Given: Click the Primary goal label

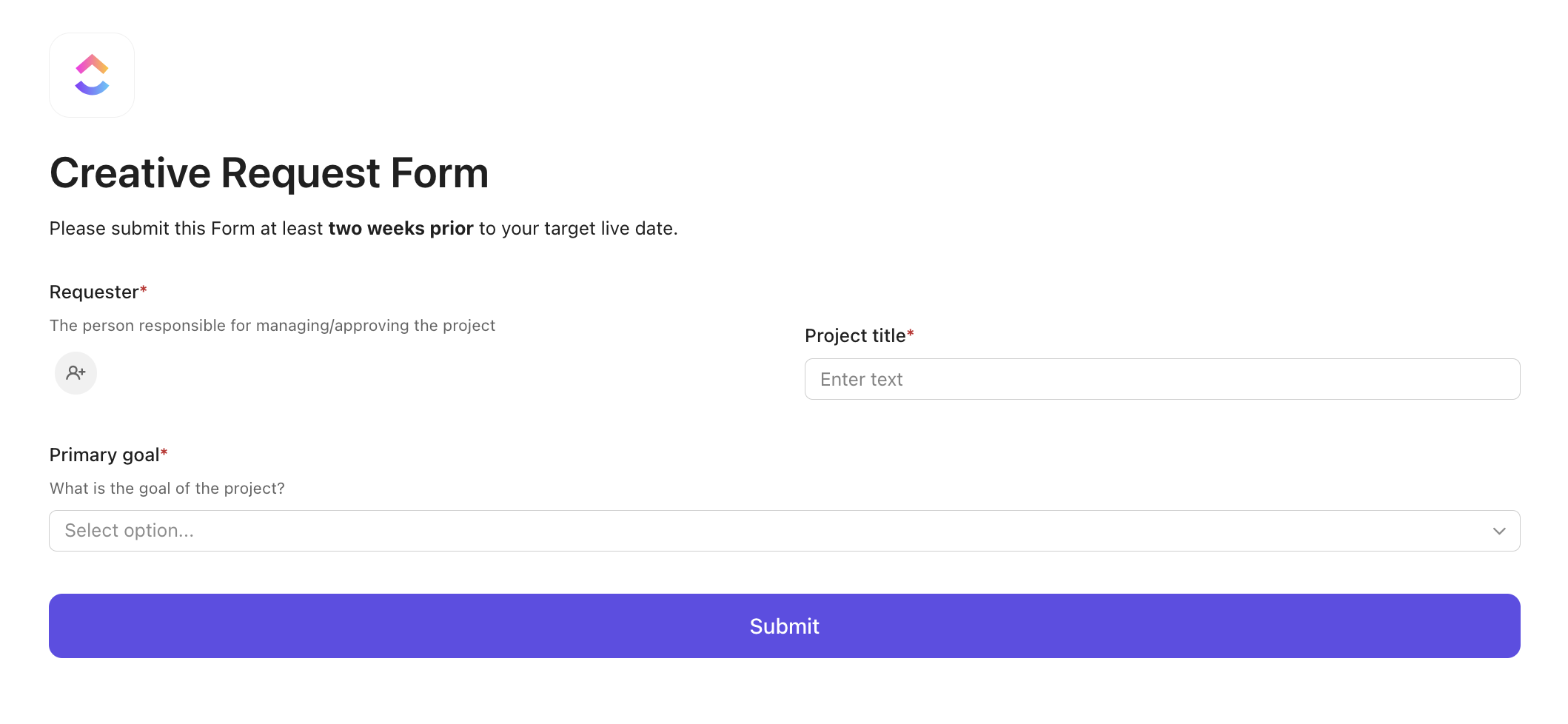Looking at the screenshot, I should point(104,455).
